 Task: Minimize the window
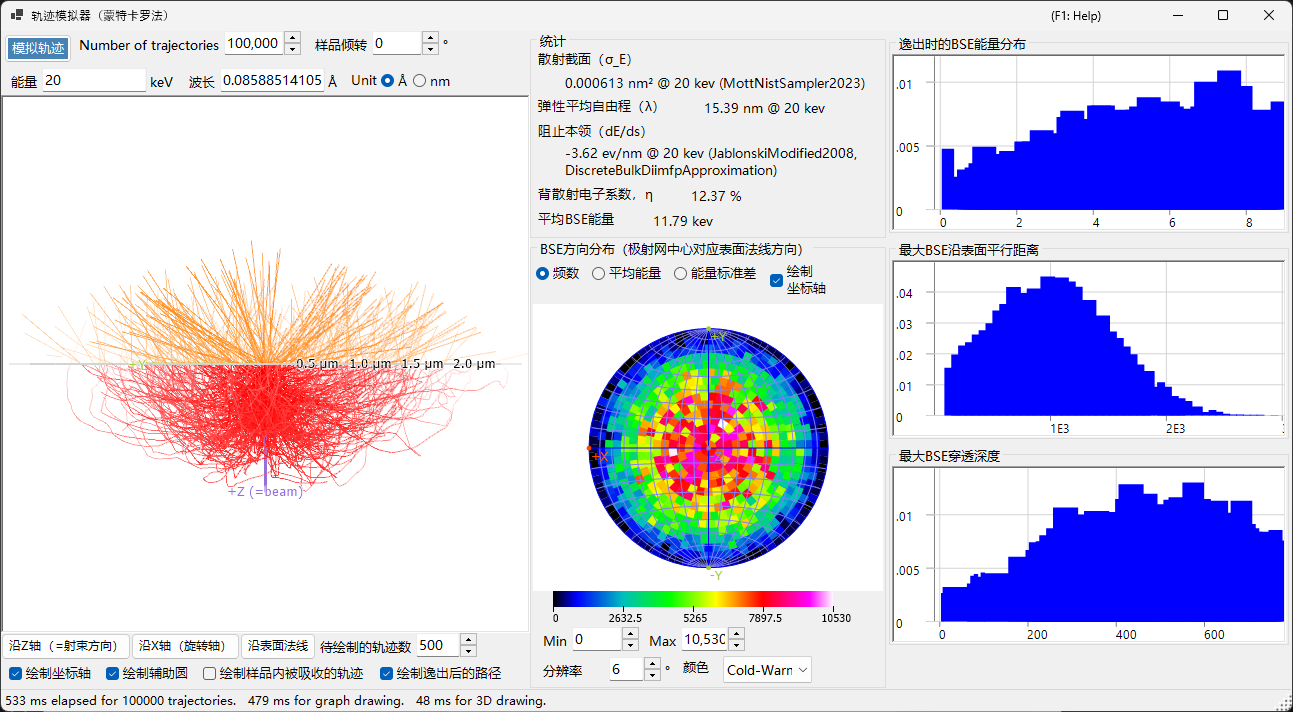1178,15
